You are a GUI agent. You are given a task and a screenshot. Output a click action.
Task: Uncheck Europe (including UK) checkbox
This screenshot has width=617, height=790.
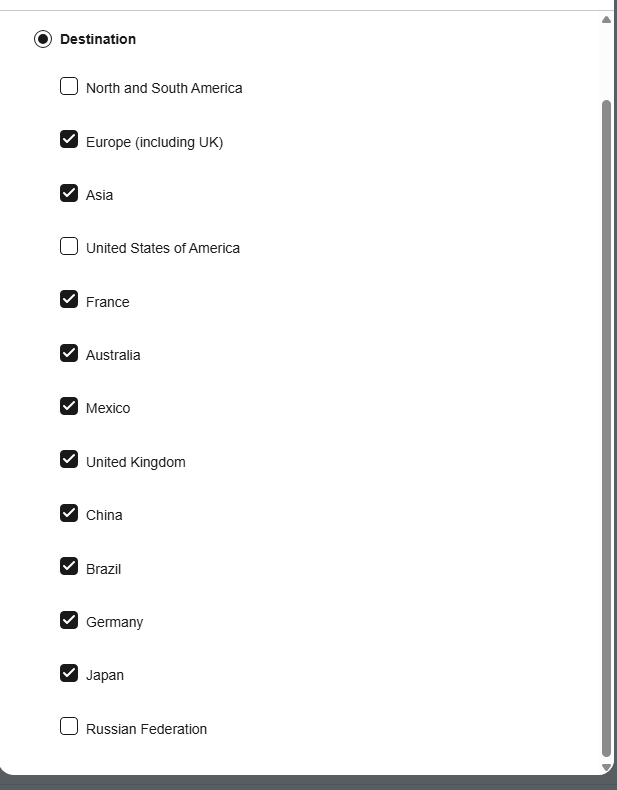[69, 140]
